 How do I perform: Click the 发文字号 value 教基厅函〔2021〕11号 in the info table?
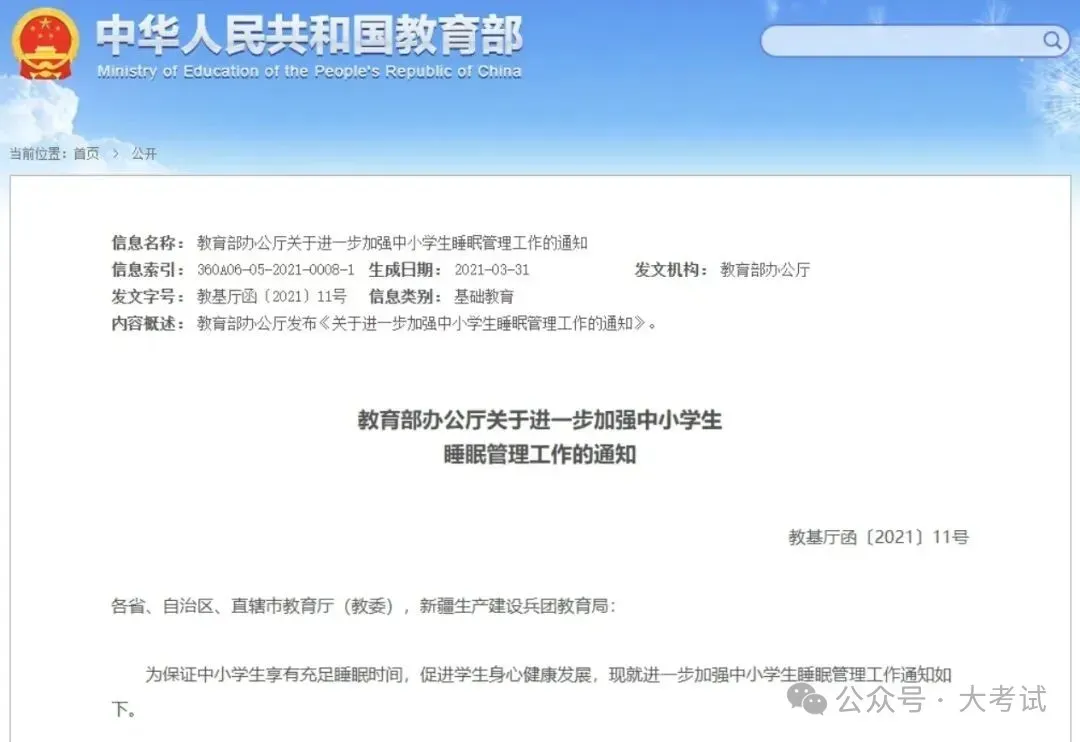click(271, 296)
